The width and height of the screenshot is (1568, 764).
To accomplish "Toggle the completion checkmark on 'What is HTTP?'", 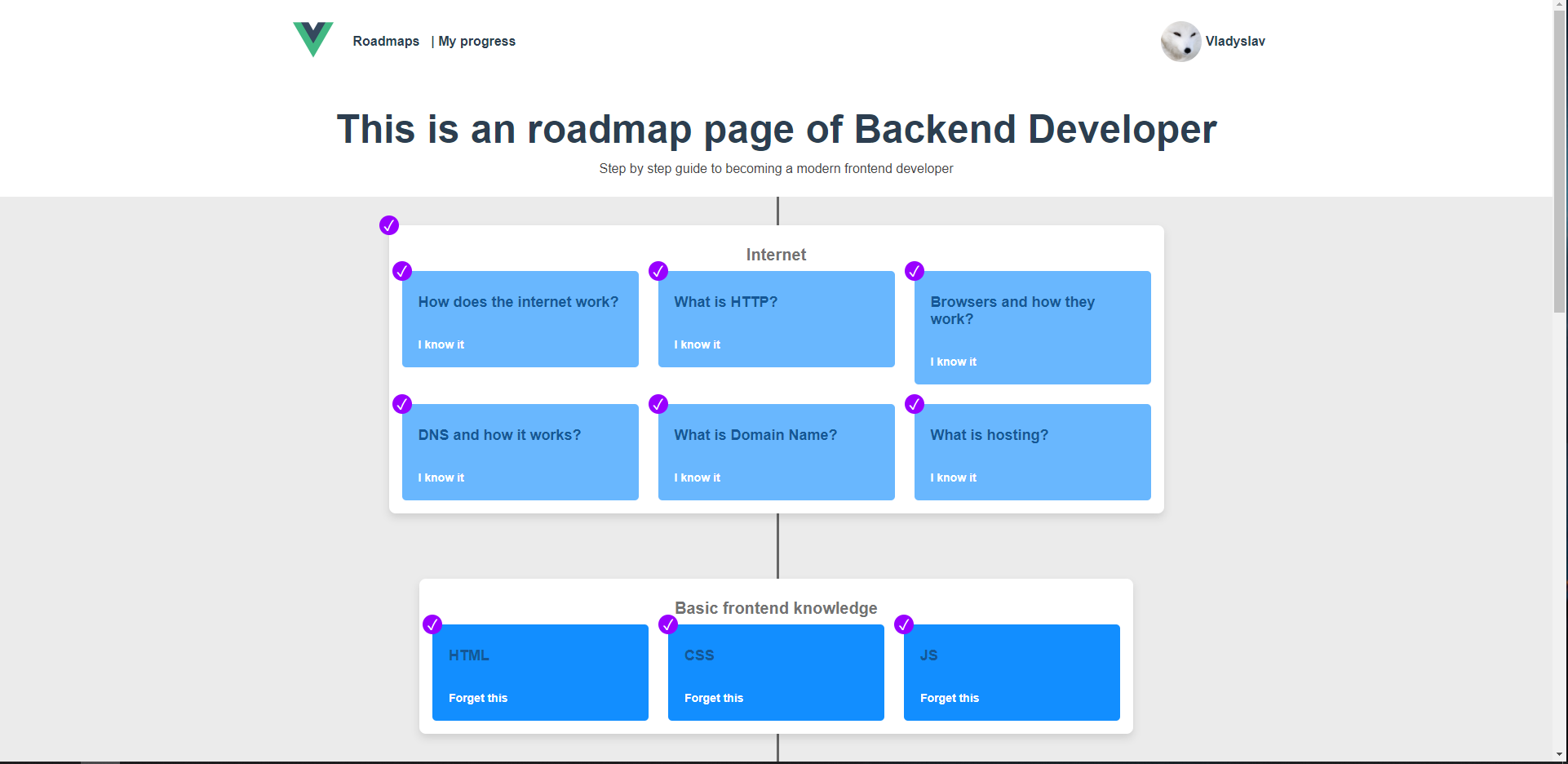I will [658, 271].
